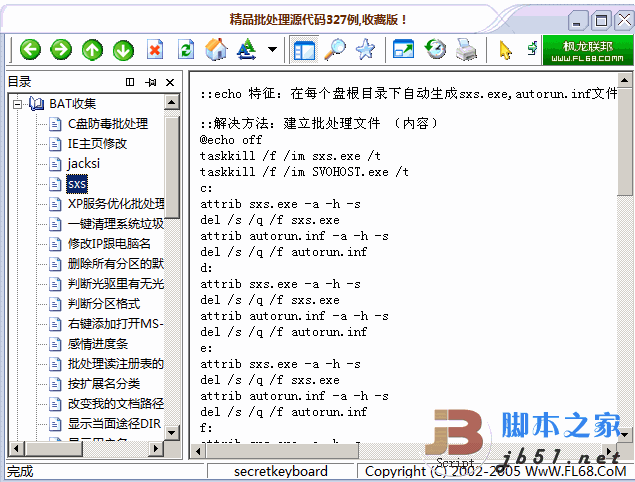Collapse the BAT收集 tree node

pyautogui.click(x=18, y=103)
